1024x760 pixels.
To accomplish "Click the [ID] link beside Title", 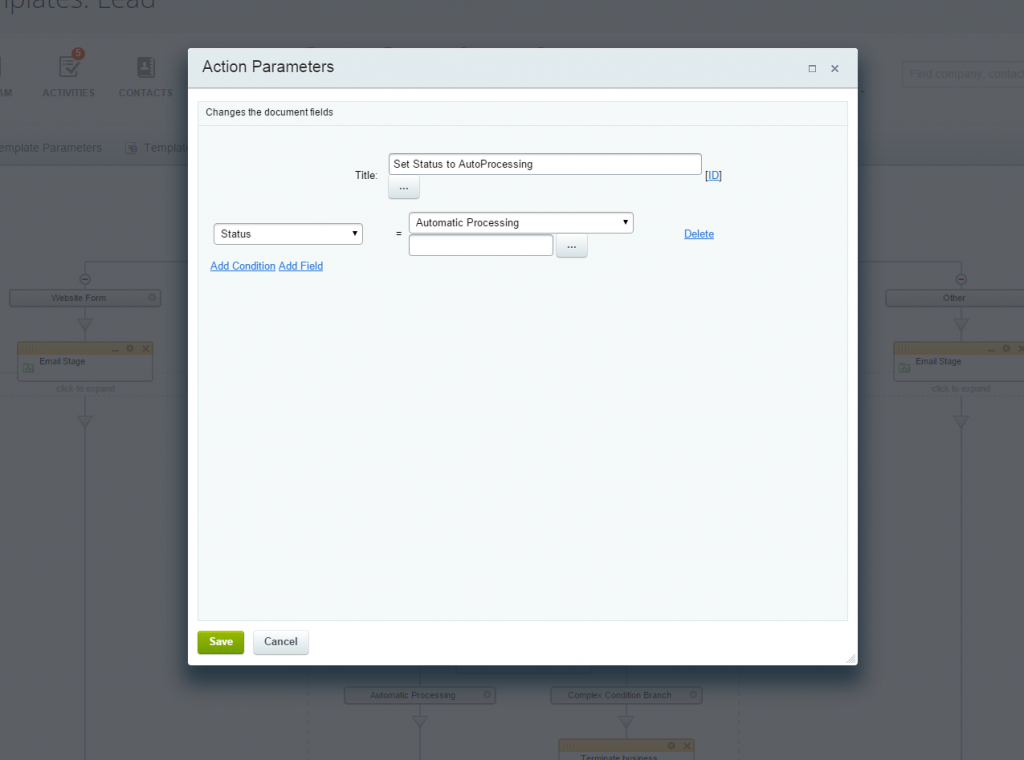I will 713,175.
